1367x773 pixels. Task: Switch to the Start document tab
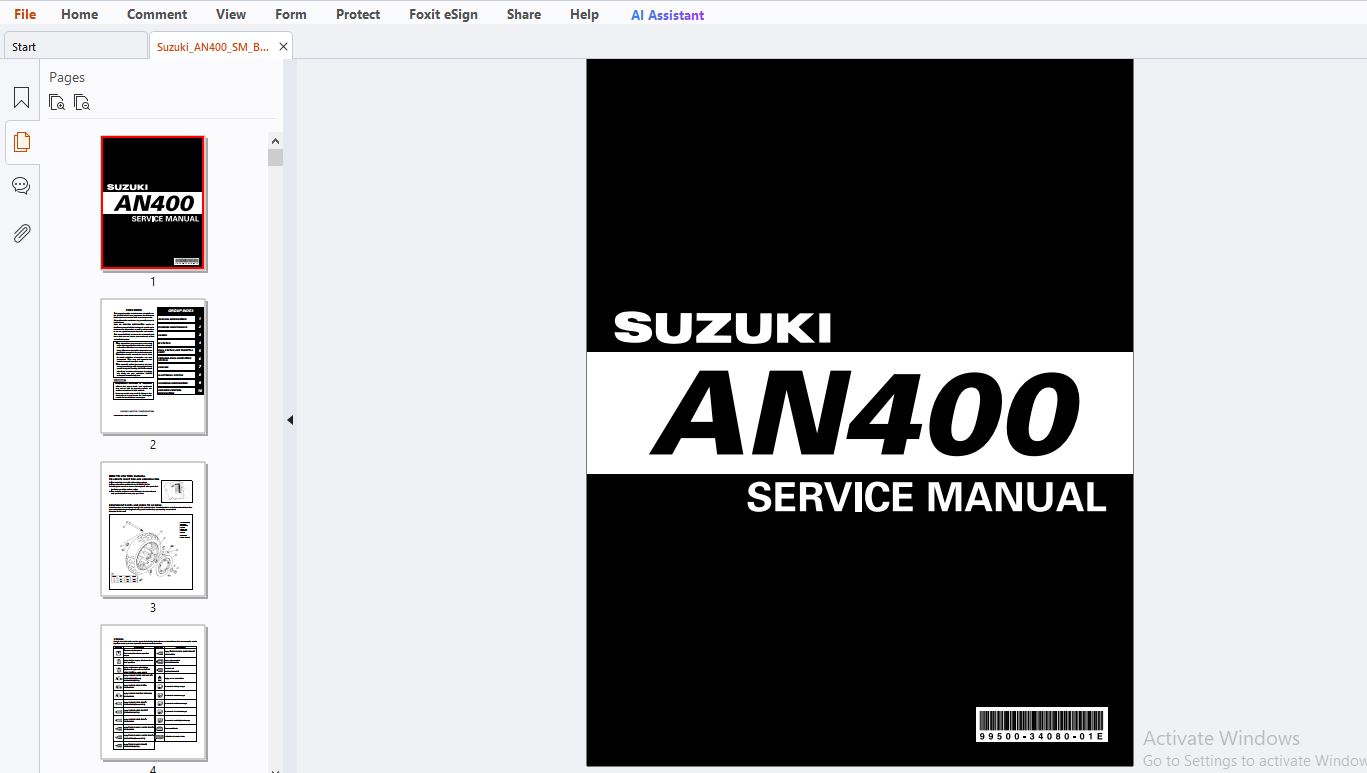coord(75,46)
